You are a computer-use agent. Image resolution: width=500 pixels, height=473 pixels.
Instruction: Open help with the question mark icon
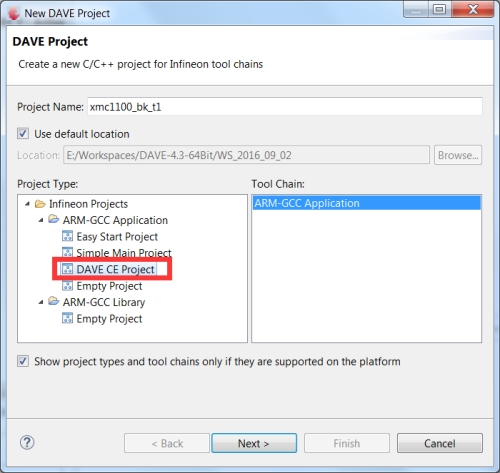point(27,443)
